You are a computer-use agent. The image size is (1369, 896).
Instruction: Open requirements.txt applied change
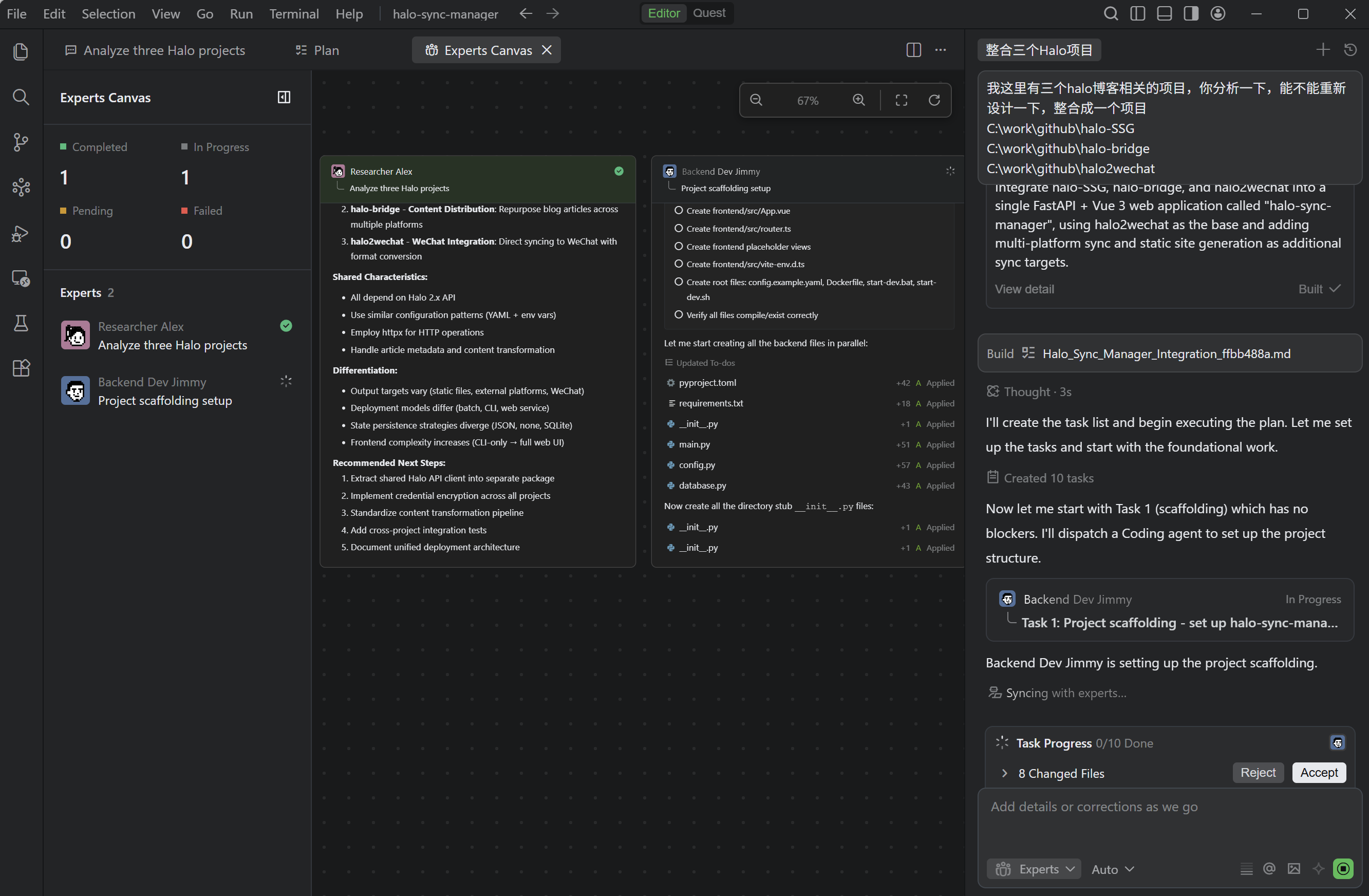tap(810, 403)
